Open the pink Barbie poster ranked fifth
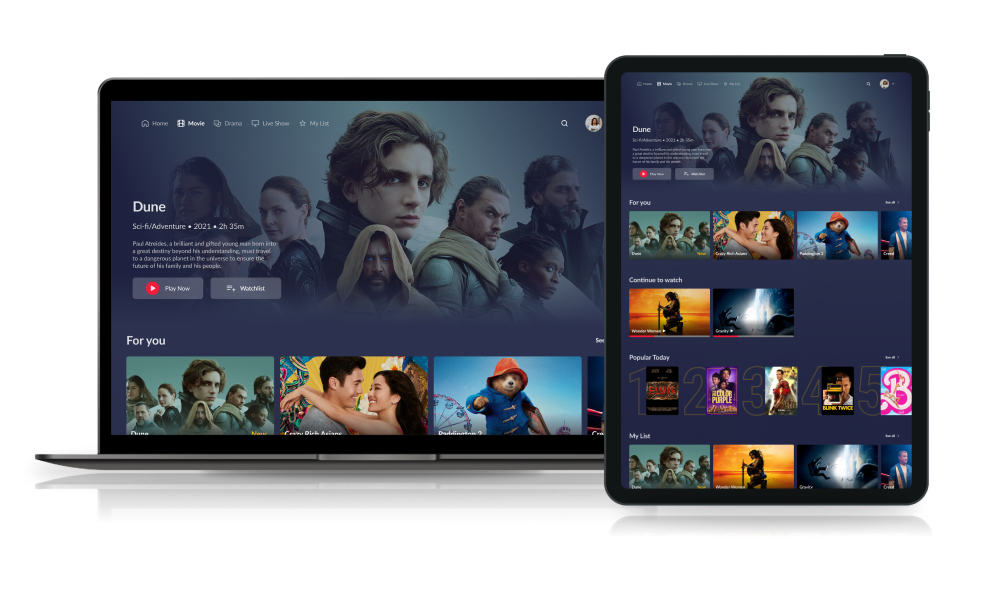The image size is (1000, 600). [x=896, y=391]
